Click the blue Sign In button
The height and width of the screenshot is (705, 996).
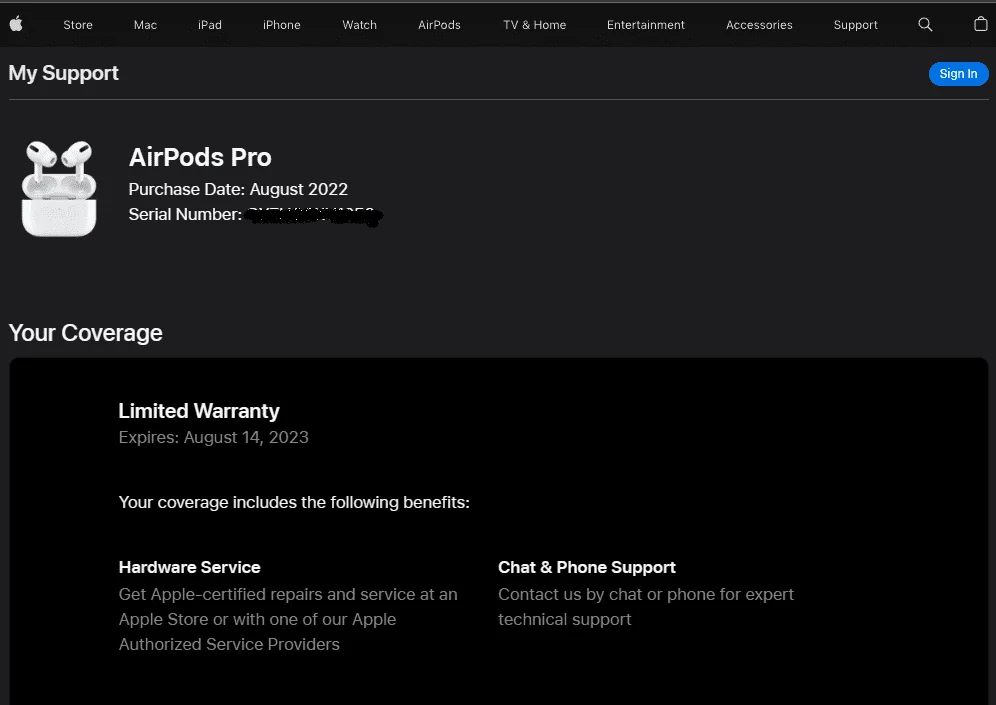pyautogui.click(x=958, y=74)
